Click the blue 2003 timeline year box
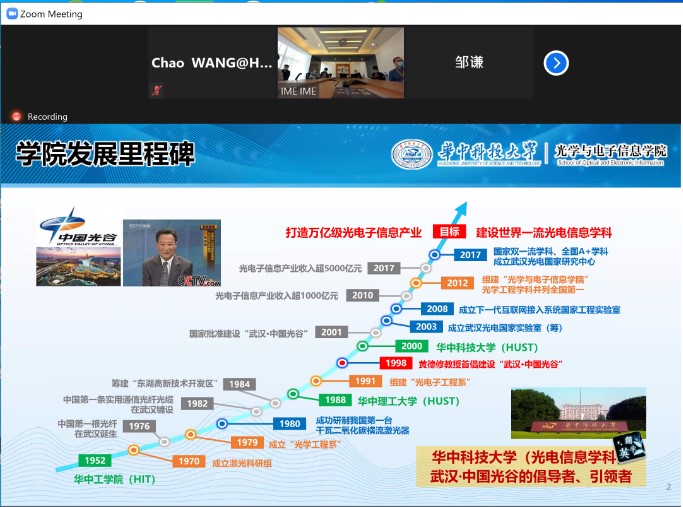 pos(426,327)
